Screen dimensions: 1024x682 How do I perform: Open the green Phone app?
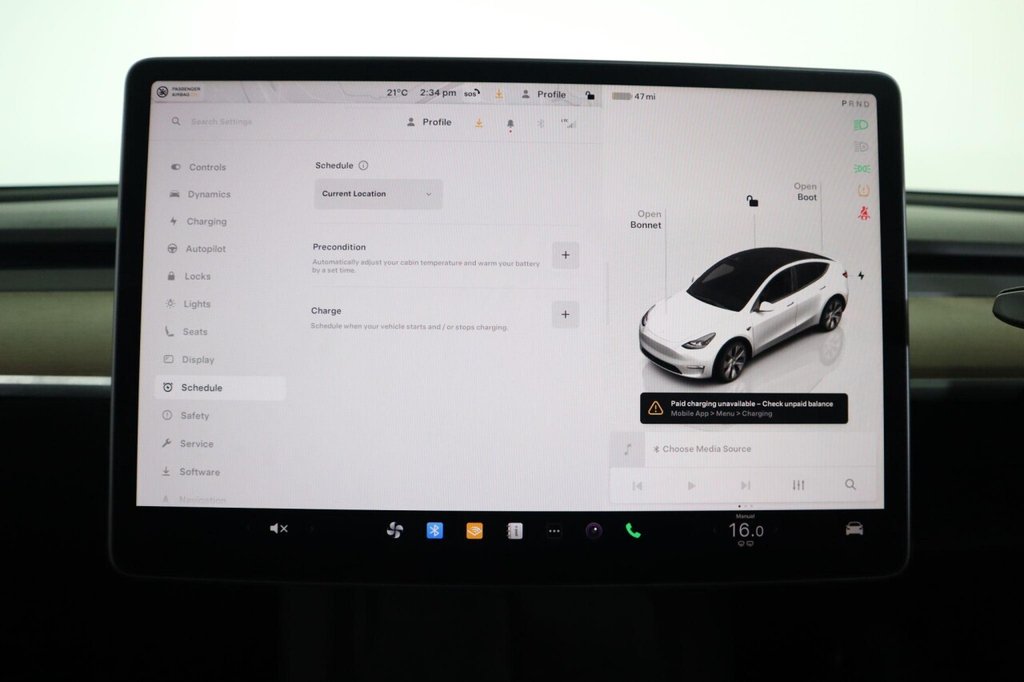633,530
